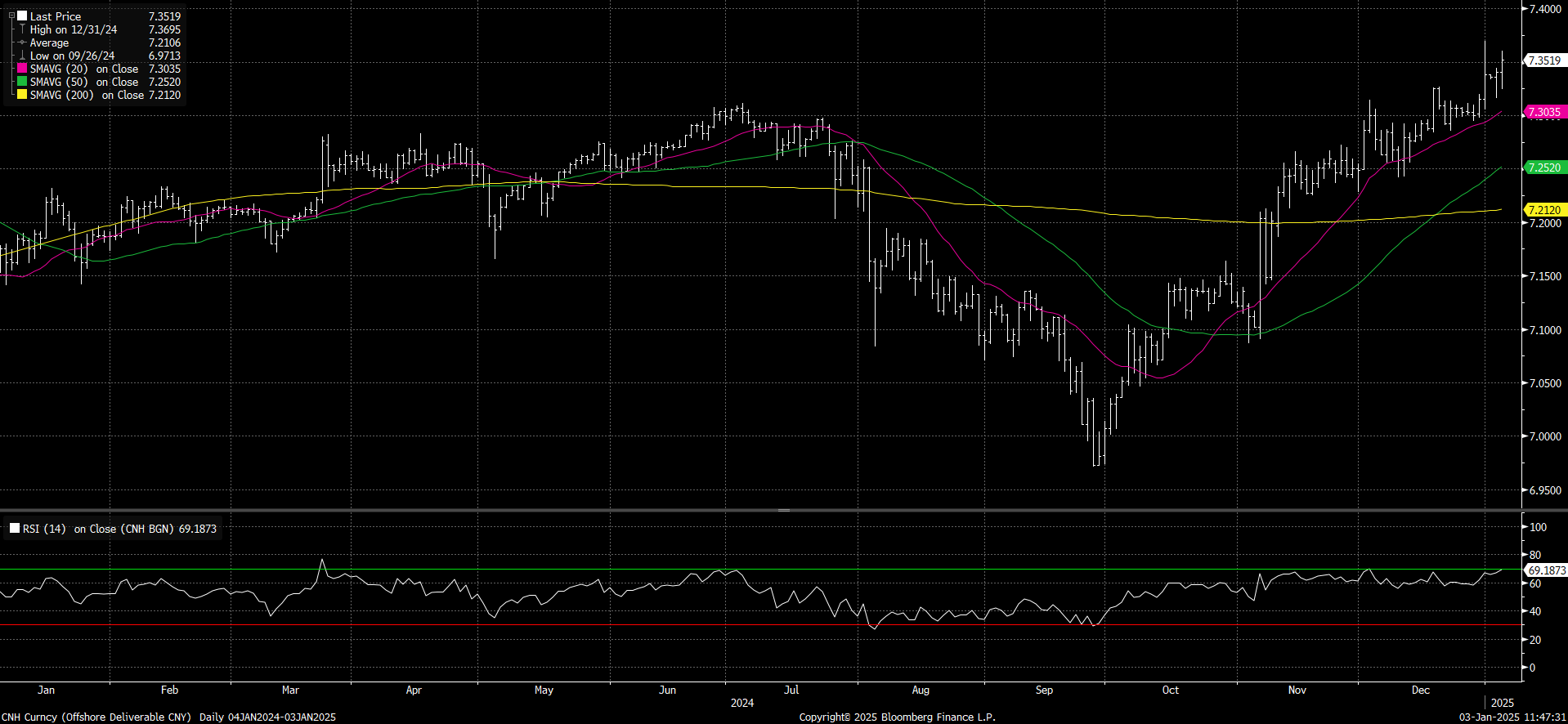This screenshot has width=1568, height=724.
Task: Click the RSI axis label 20
Action: coord(1535,640)
